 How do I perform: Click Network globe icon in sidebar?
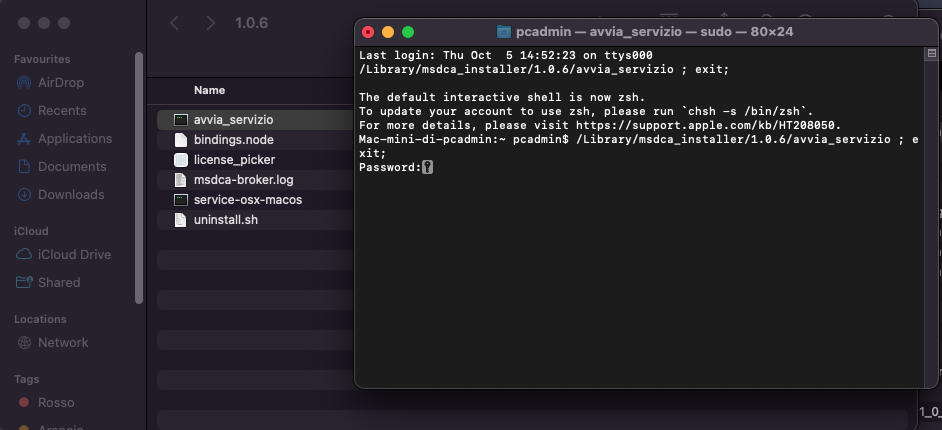point(24,342)
